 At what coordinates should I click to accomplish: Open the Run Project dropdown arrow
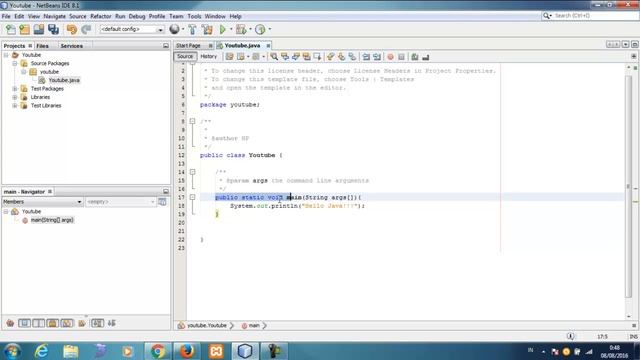click(x=231, y=29)
